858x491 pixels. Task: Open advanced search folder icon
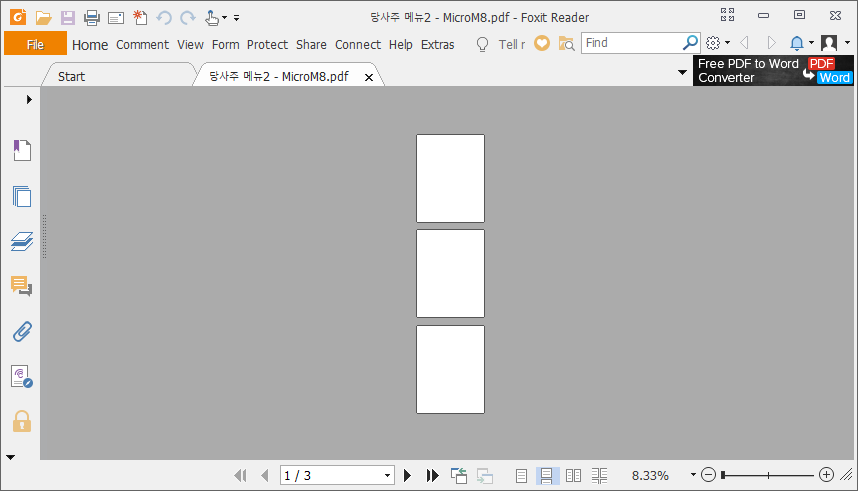coord(566,43)
